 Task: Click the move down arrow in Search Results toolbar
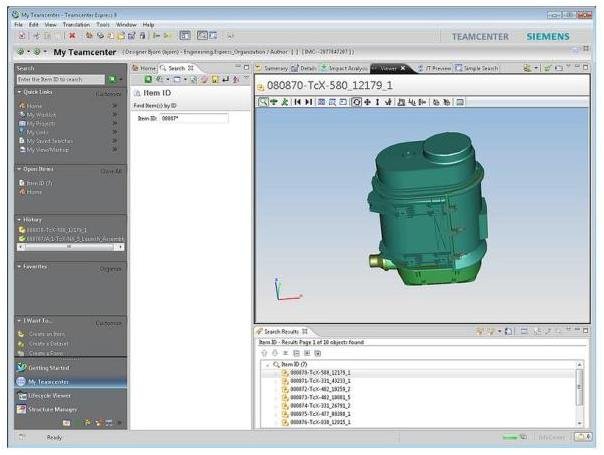(275, 353)
